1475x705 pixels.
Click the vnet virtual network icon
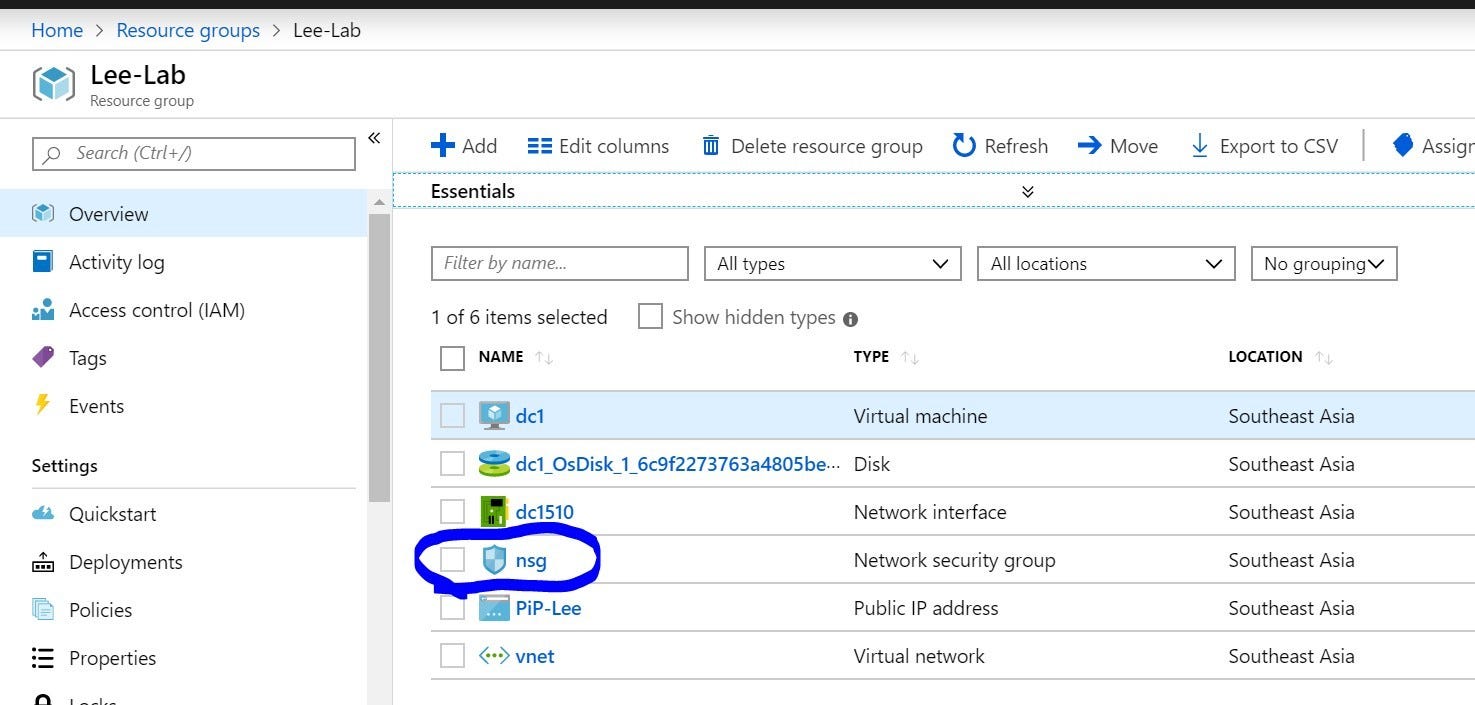pyautogui.click(x=494, y=656)
